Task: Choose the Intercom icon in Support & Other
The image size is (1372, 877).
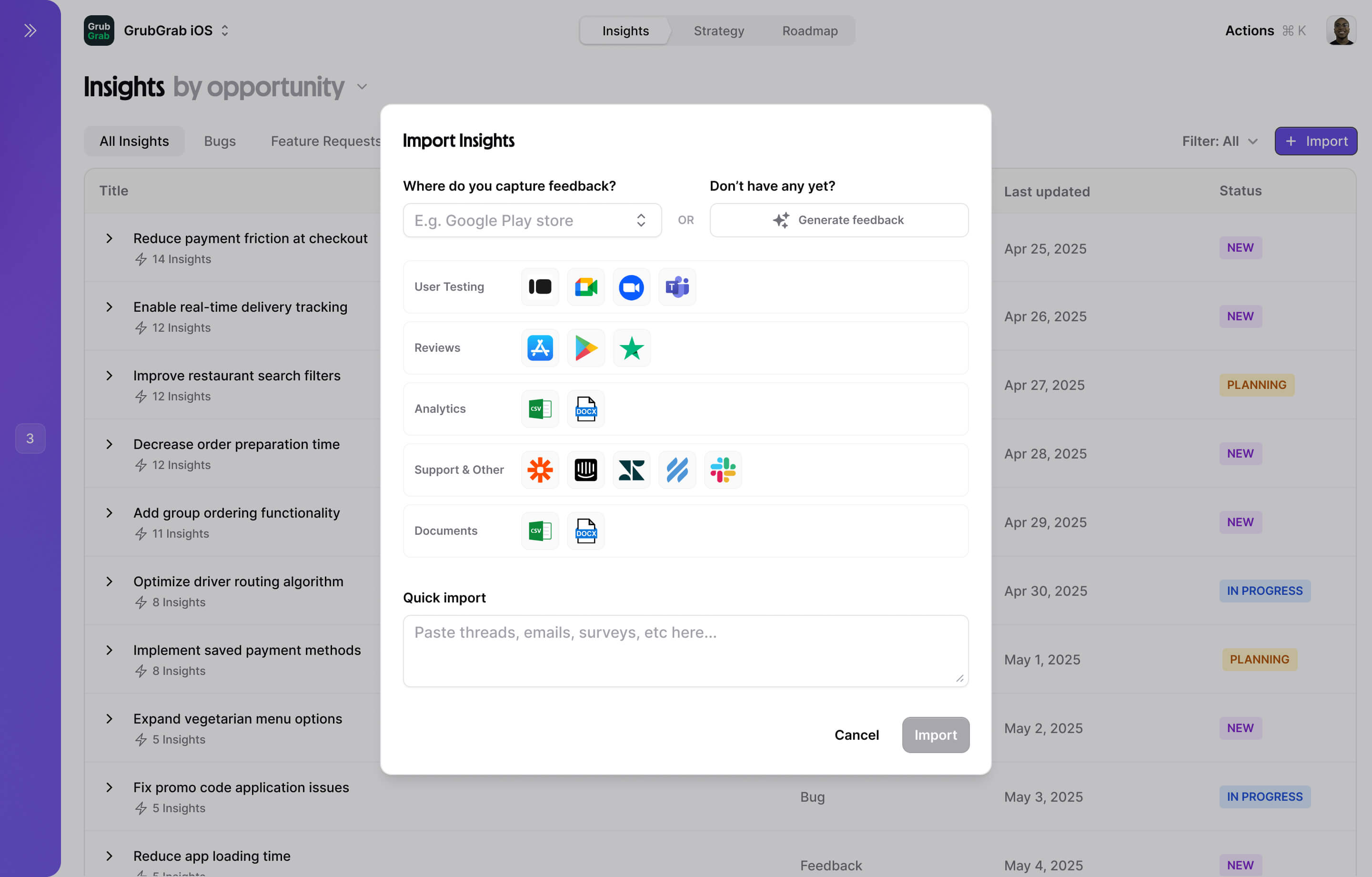Action: 586,470
